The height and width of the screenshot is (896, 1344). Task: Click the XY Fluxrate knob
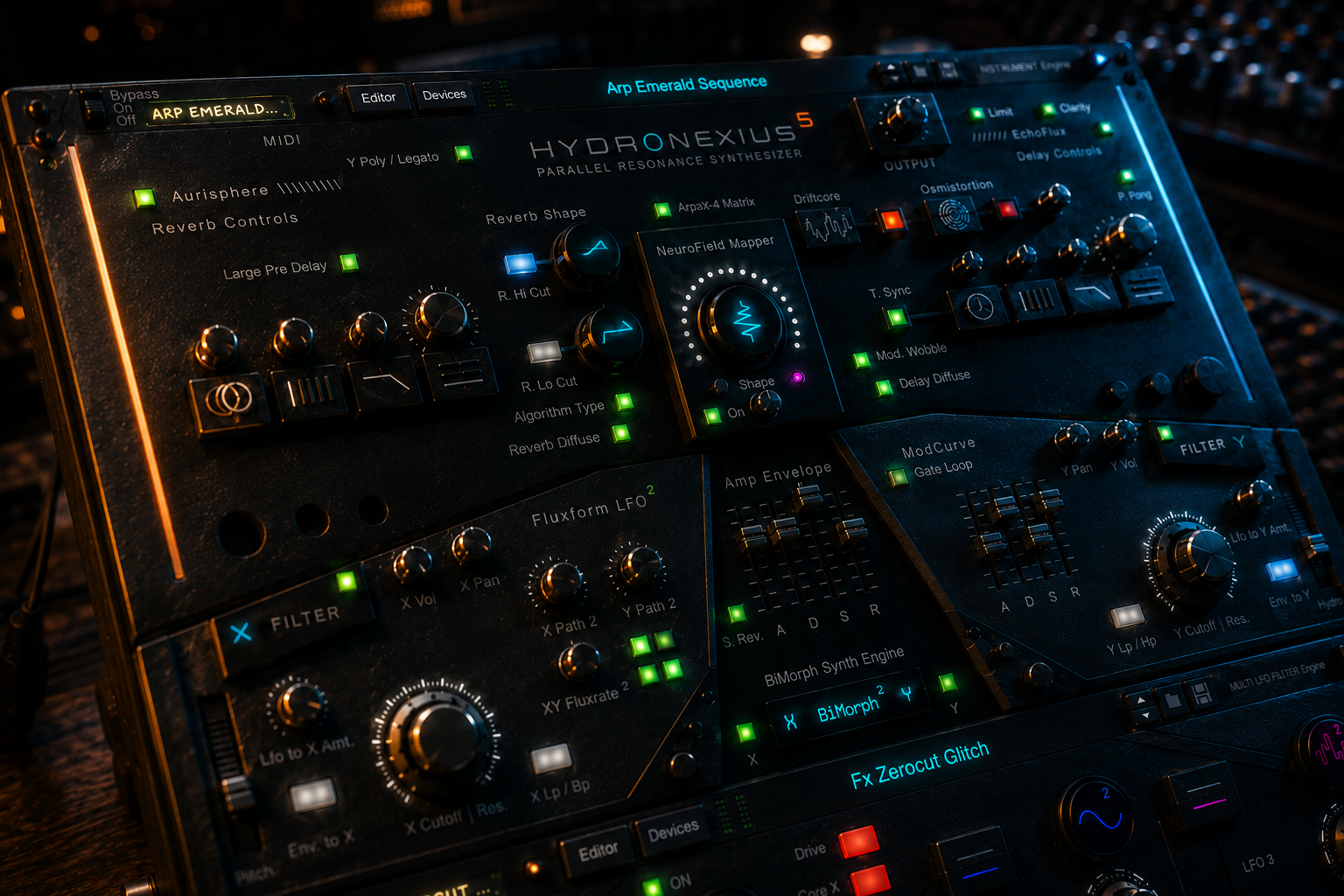pyautogui.click(x=578, y=661)
